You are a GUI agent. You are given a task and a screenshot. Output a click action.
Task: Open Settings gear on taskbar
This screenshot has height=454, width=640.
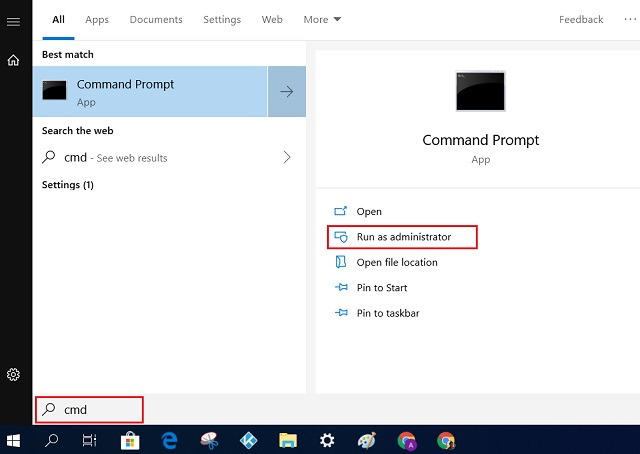pos(327,441)
